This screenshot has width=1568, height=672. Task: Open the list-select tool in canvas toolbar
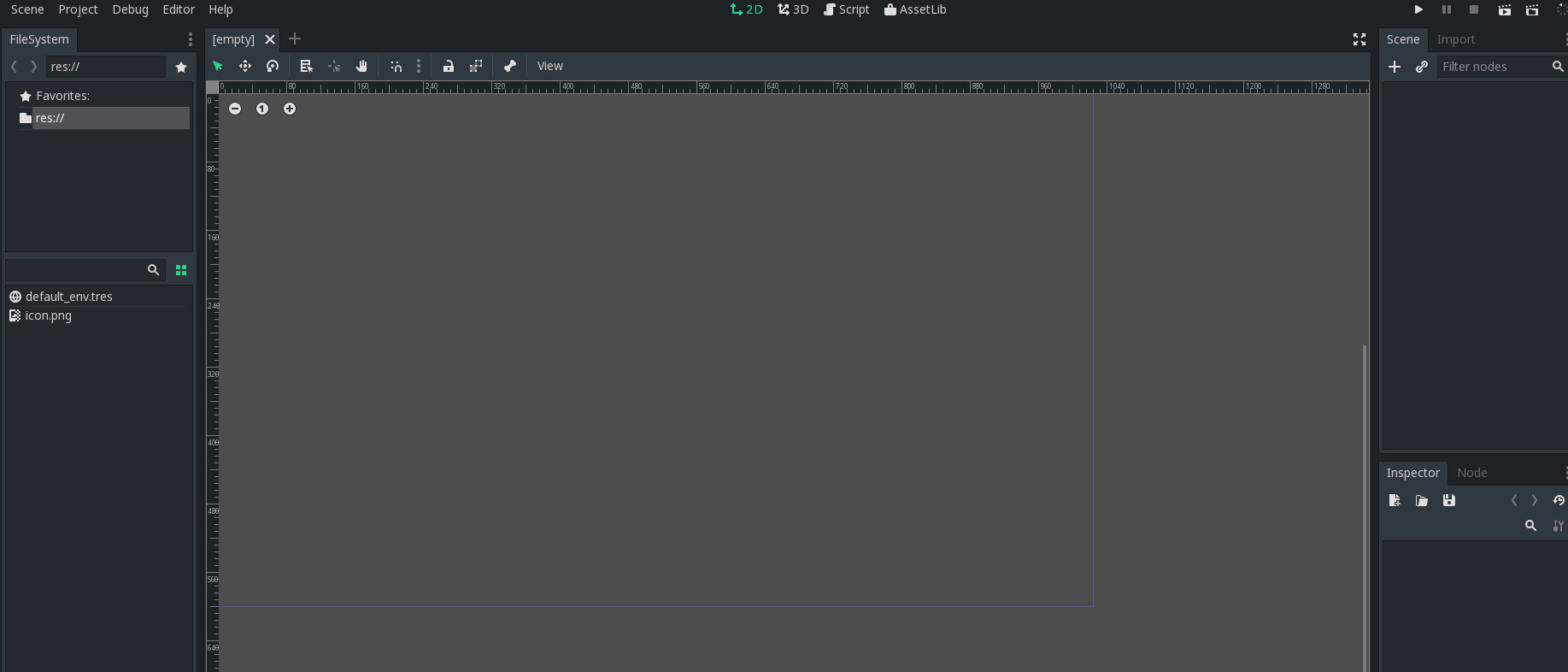[x=307, y=66]
